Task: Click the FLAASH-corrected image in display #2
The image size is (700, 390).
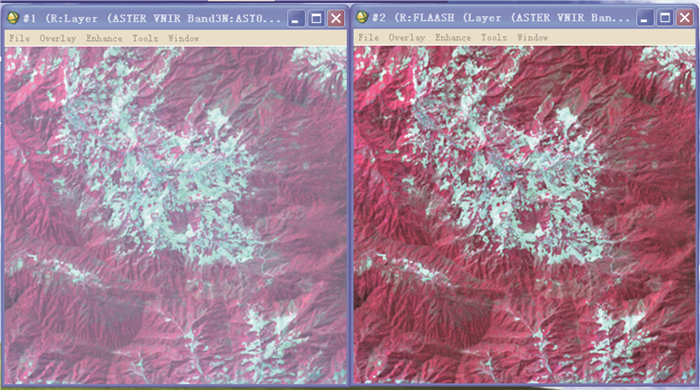Action: tap(525, 215)
